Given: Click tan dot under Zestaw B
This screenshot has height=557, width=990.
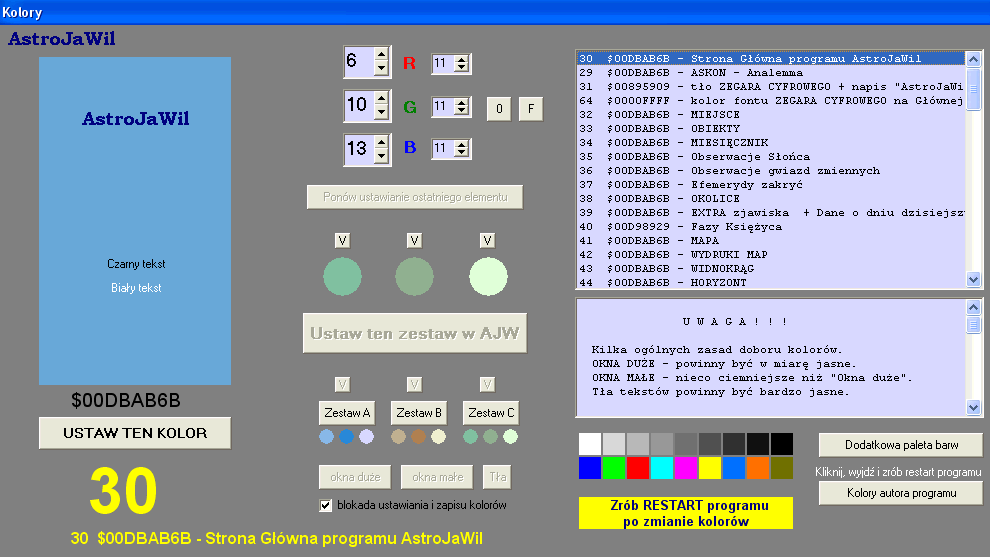Looking at the screenshot, I should click(x=398, y=436).
